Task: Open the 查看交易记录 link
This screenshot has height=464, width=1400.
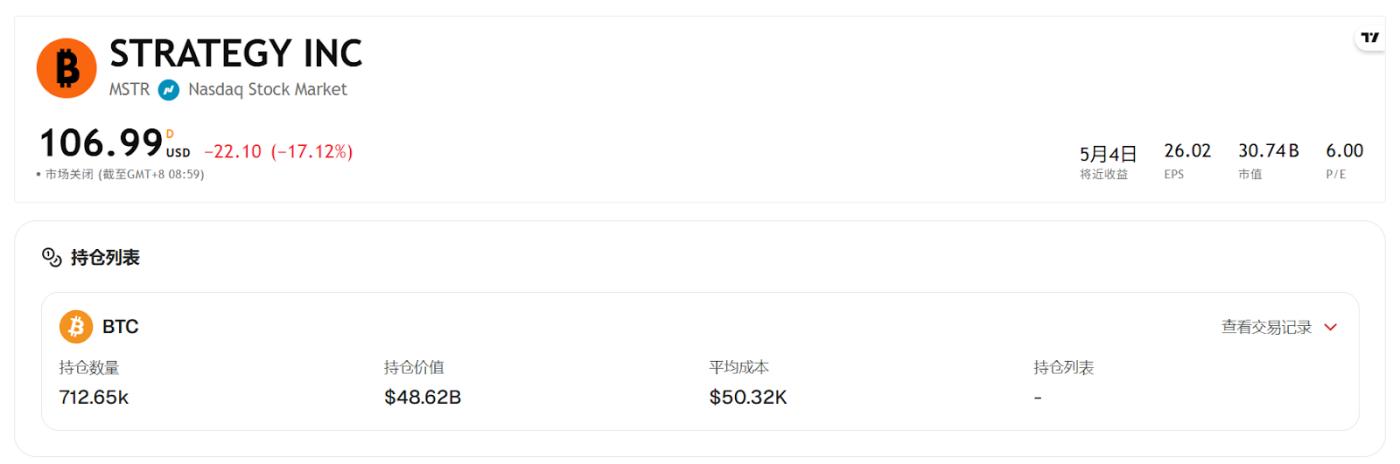Action: pyautogui.click(x=1266, y=327)
